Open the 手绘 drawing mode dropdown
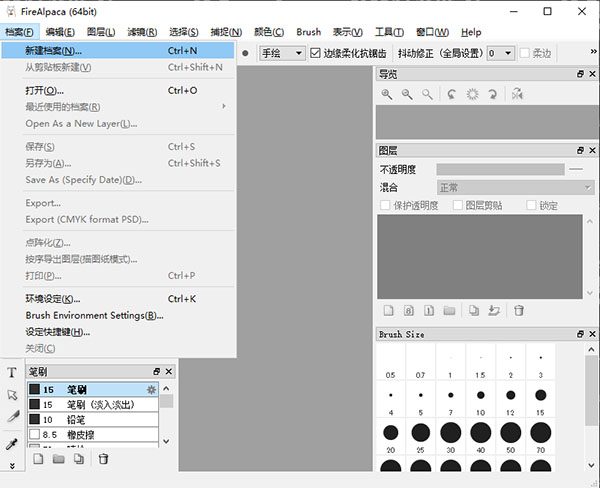Viewport: 600px width, 488px height. [281, 53]
